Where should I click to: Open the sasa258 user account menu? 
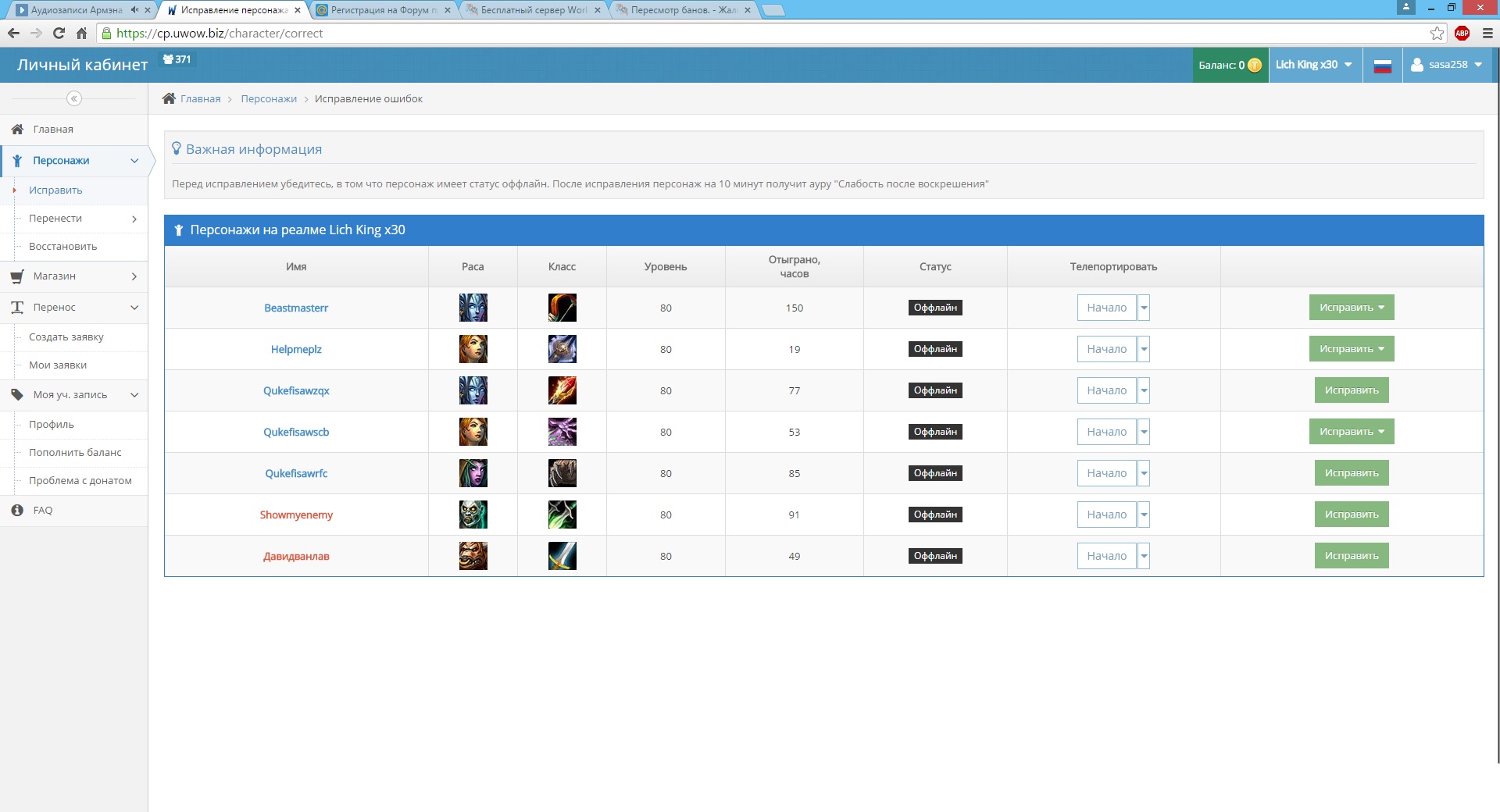(x=1446, y=65)
